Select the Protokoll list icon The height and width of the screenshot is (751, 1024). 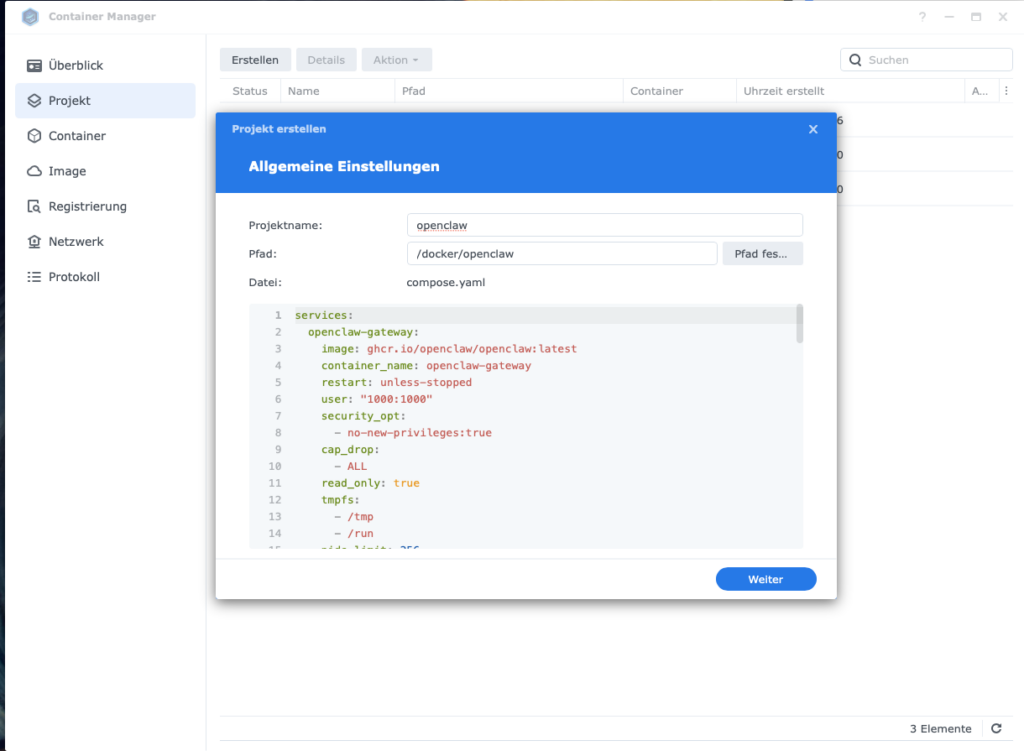point(34,277)
